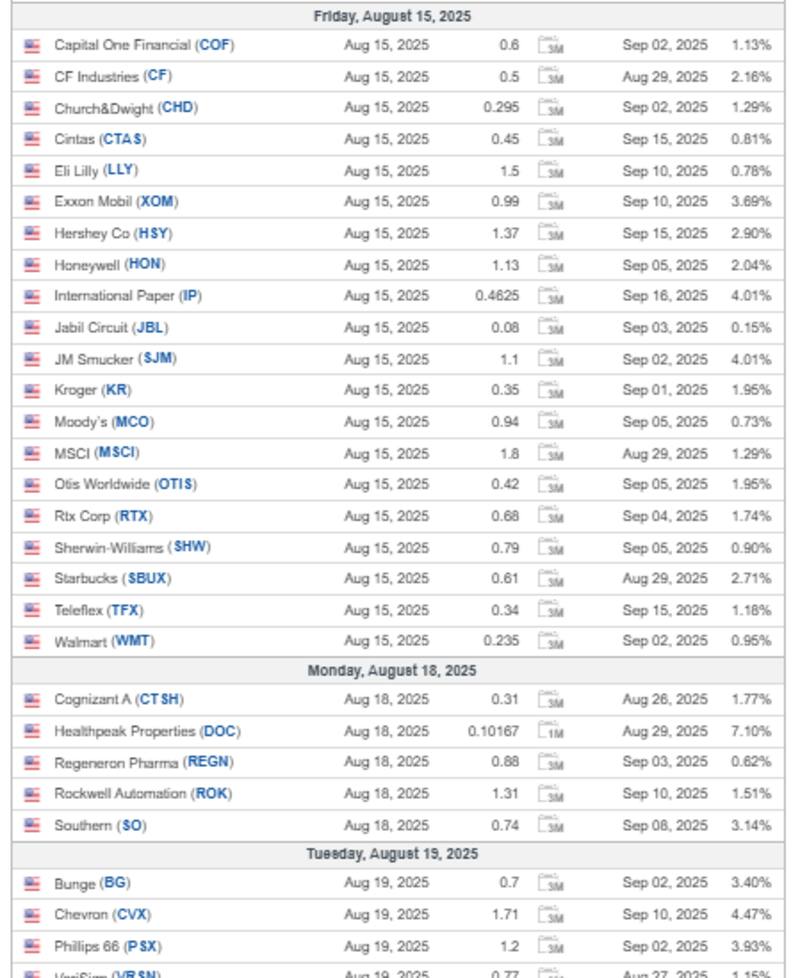This screenshot has width=800, height=978.
Task: Open the JM Smucker (SJM) link
Action: click(115, 359)
